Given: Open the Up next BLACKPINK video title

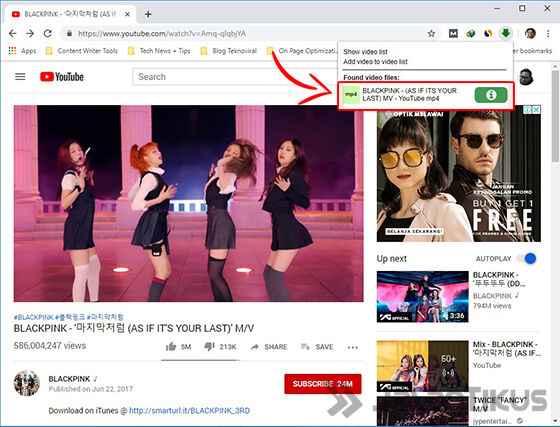Looking at the screenshot, I should (499, 279).
